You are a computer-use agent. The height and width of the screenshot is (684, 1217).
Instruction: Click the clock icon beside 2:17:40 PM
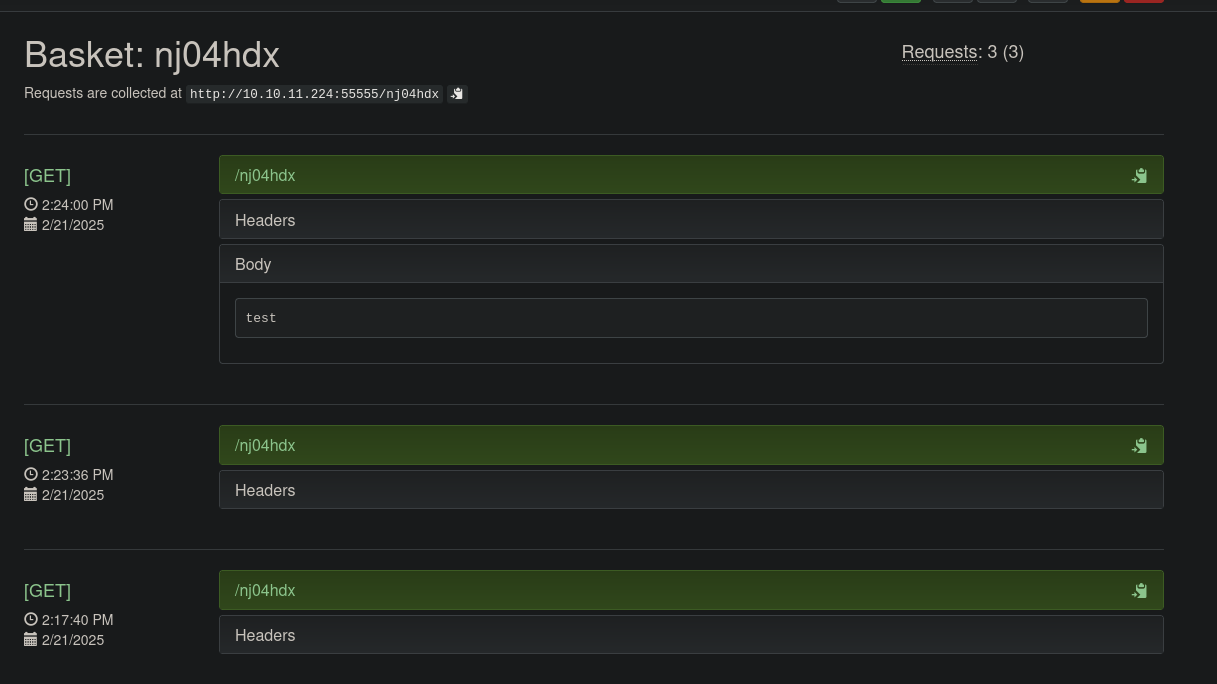pos(31,619)
